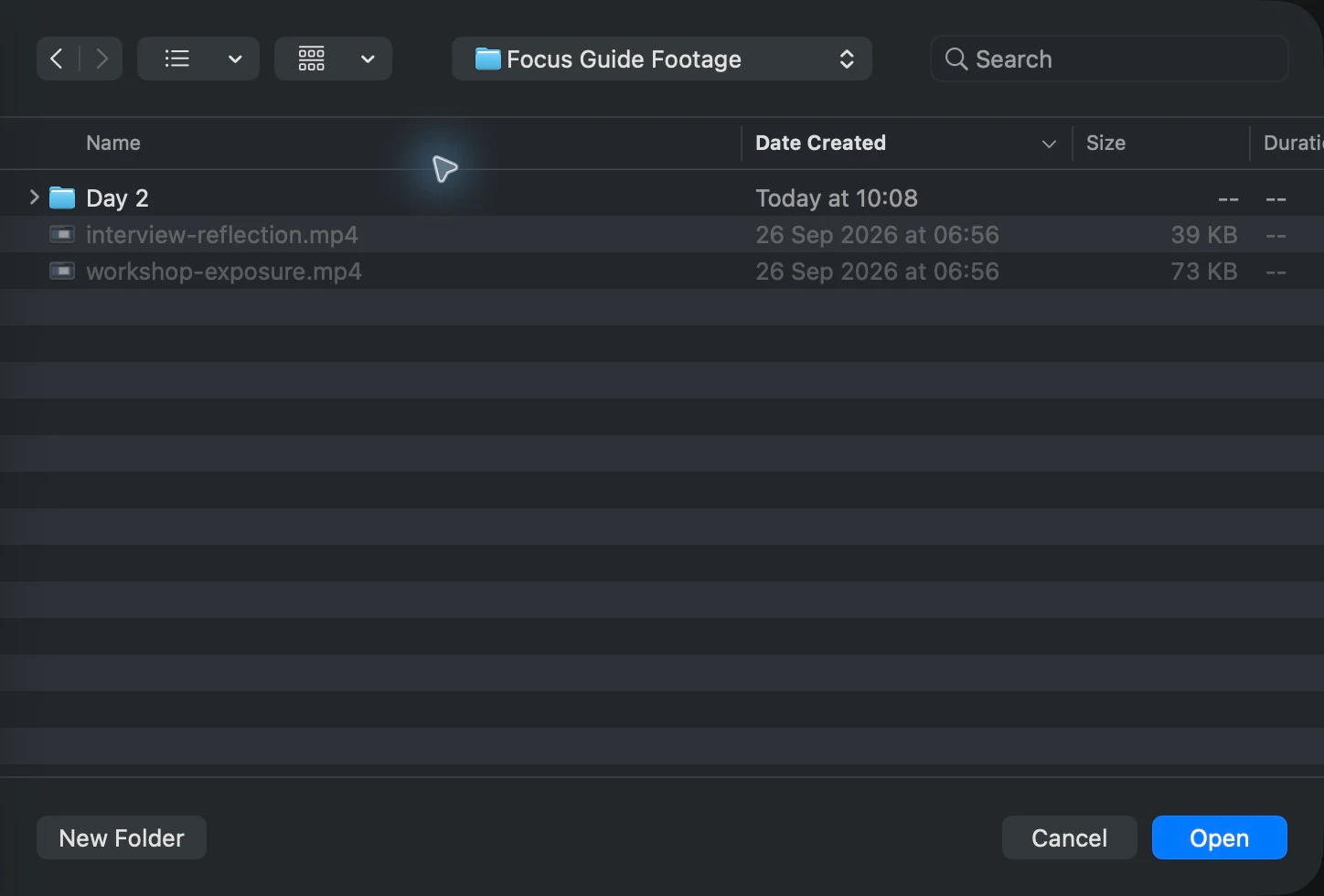Toggle the Date Created sort direction arrow
This screenshot has height=896, width=1324.
pos(1049,144)
